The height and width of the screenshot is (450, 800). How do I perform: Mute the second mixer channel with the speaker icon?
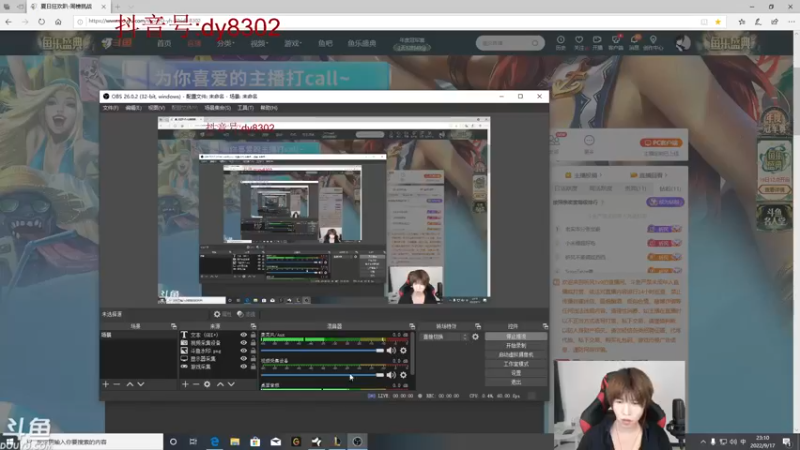click(391, 375)
